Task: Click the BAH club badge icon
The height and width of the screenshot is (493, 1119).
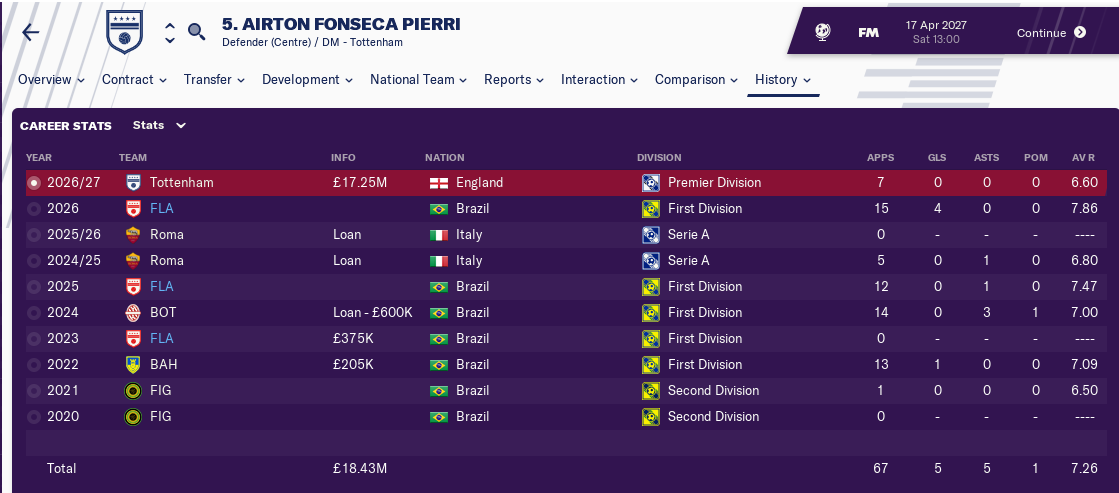Action: [133, 365]
